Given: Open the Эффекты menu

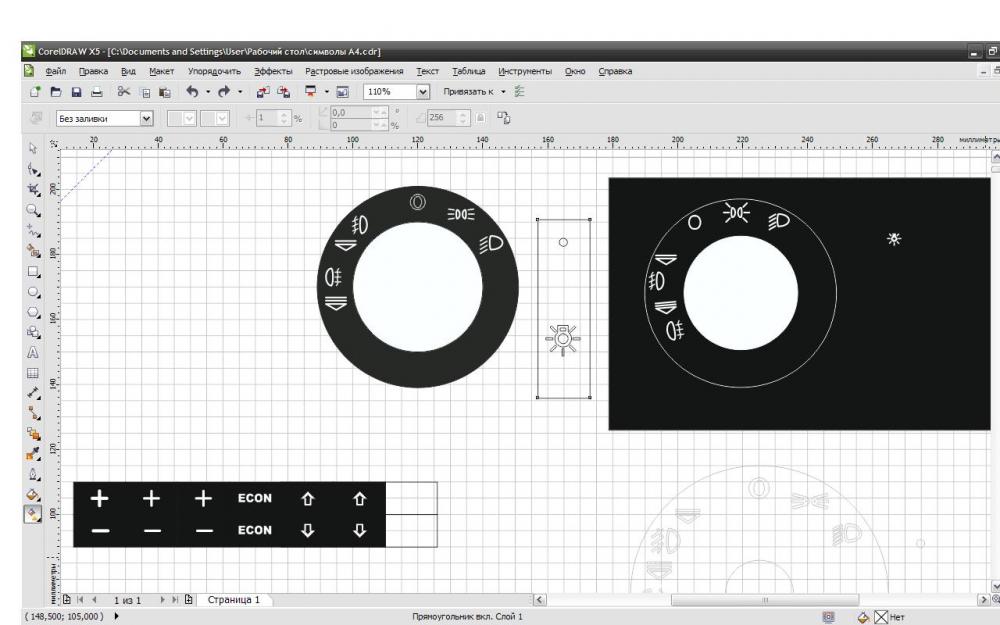Looking at the screenshot, I should (273, 71).
